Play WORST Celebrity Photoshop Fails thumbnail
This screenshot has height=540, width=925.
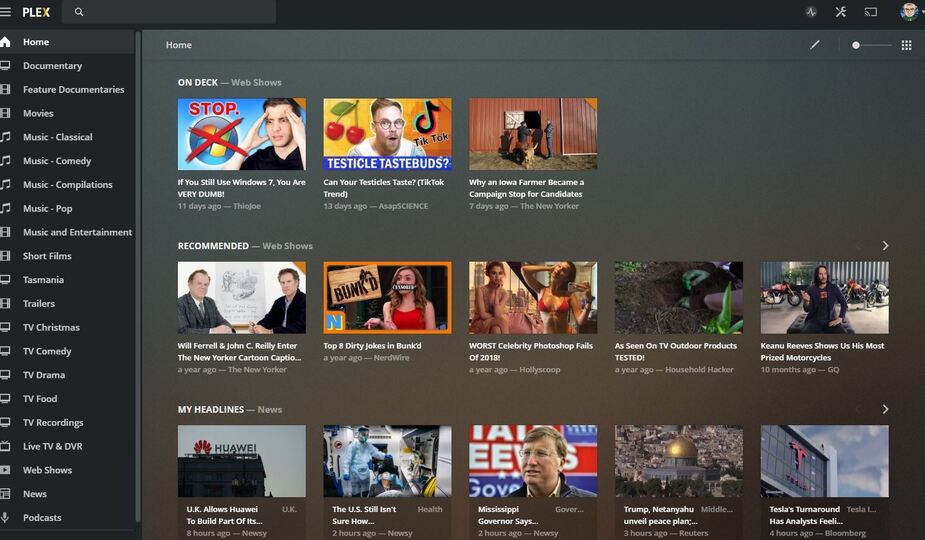point(533,297)
